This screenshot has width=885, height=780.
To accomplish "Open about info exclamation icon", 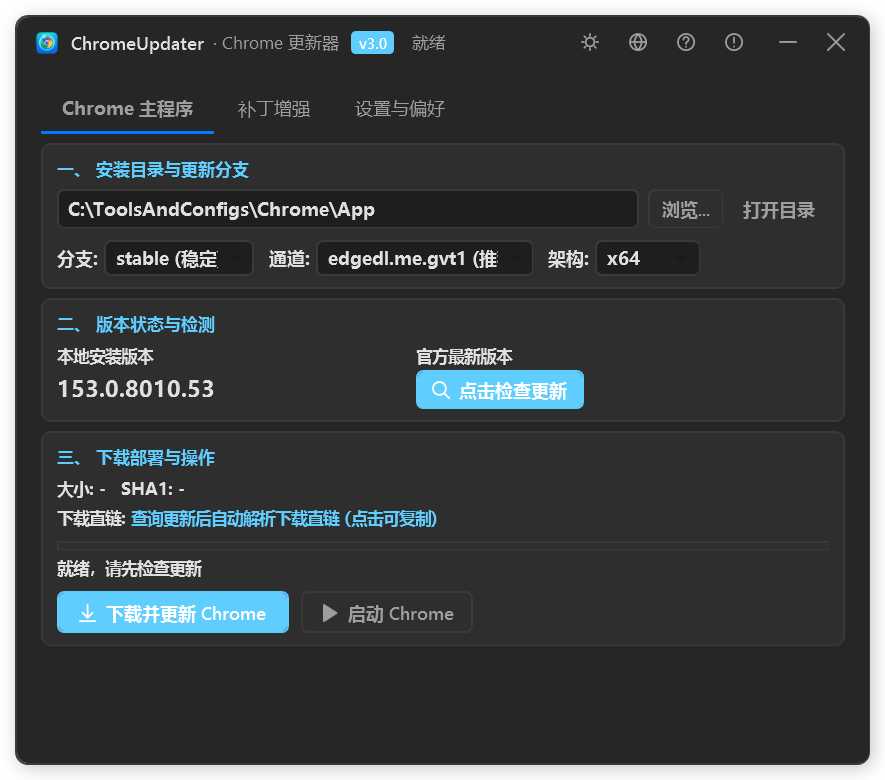I will click(734, 42).
